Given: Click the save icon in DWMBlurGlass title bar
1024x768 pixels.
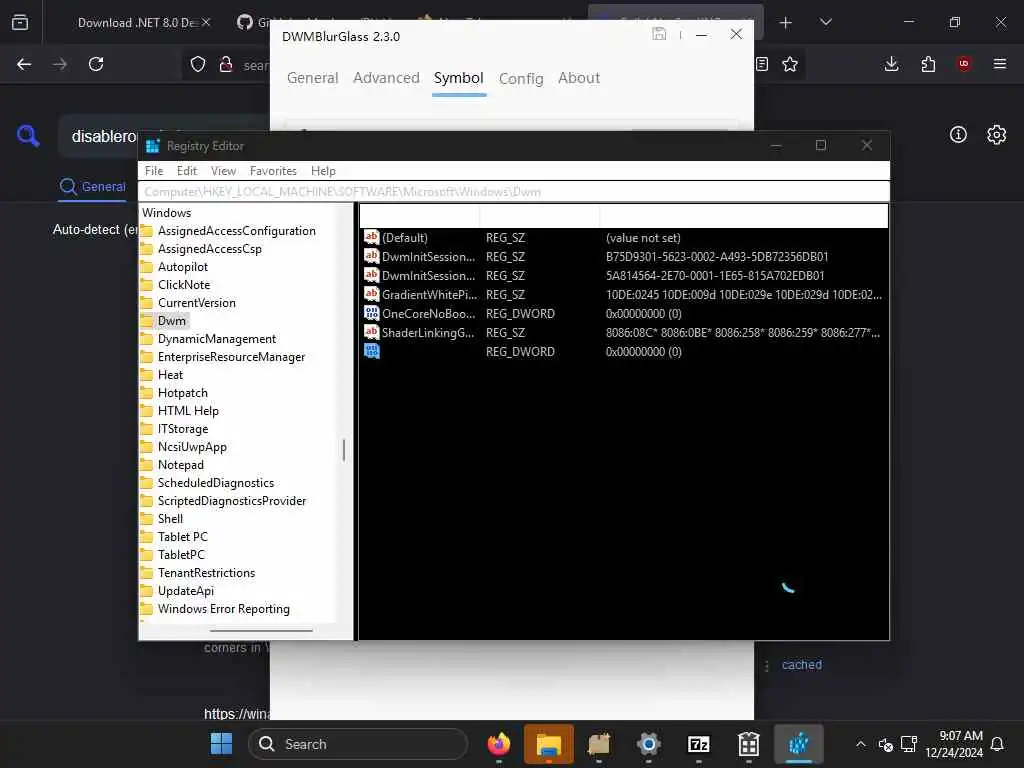Looking at the screenshot, I should [659, 34].
